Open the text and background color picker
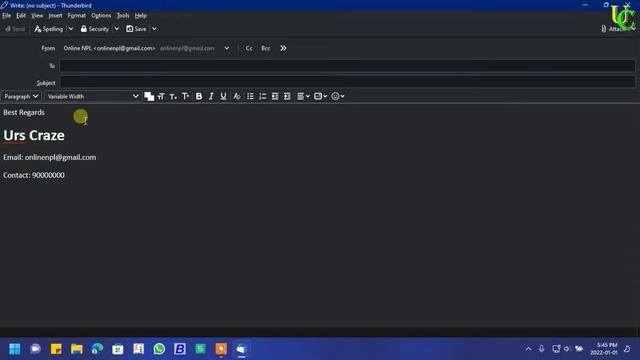This screenshot has width=640, height=360. [x=149, y=96]
